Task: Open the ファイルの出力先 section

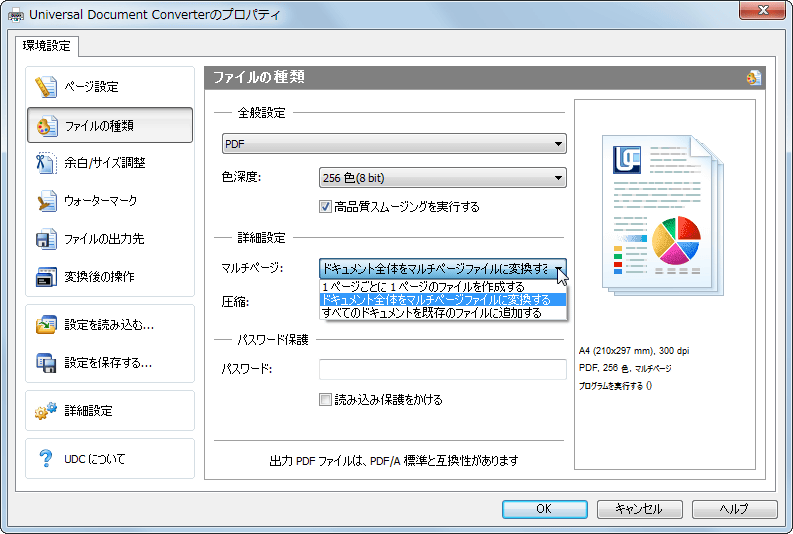Action: [x=110, y=239]
